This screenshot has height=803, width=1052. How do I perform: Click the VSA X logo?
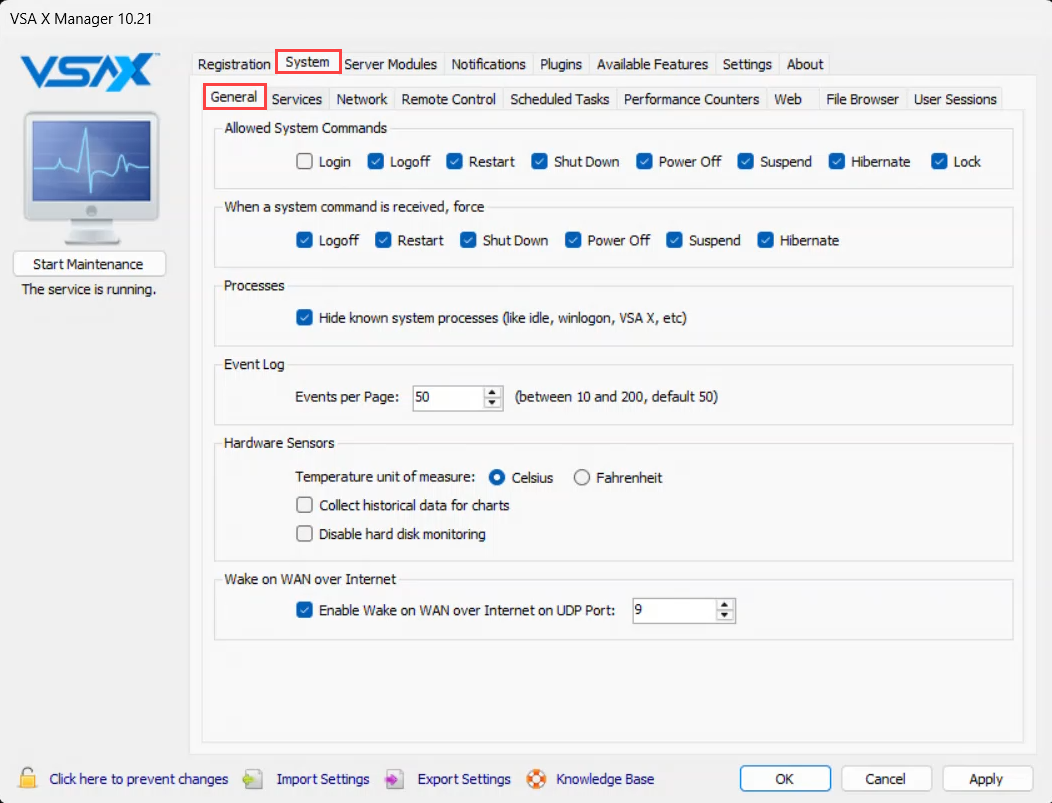(90, 72)
